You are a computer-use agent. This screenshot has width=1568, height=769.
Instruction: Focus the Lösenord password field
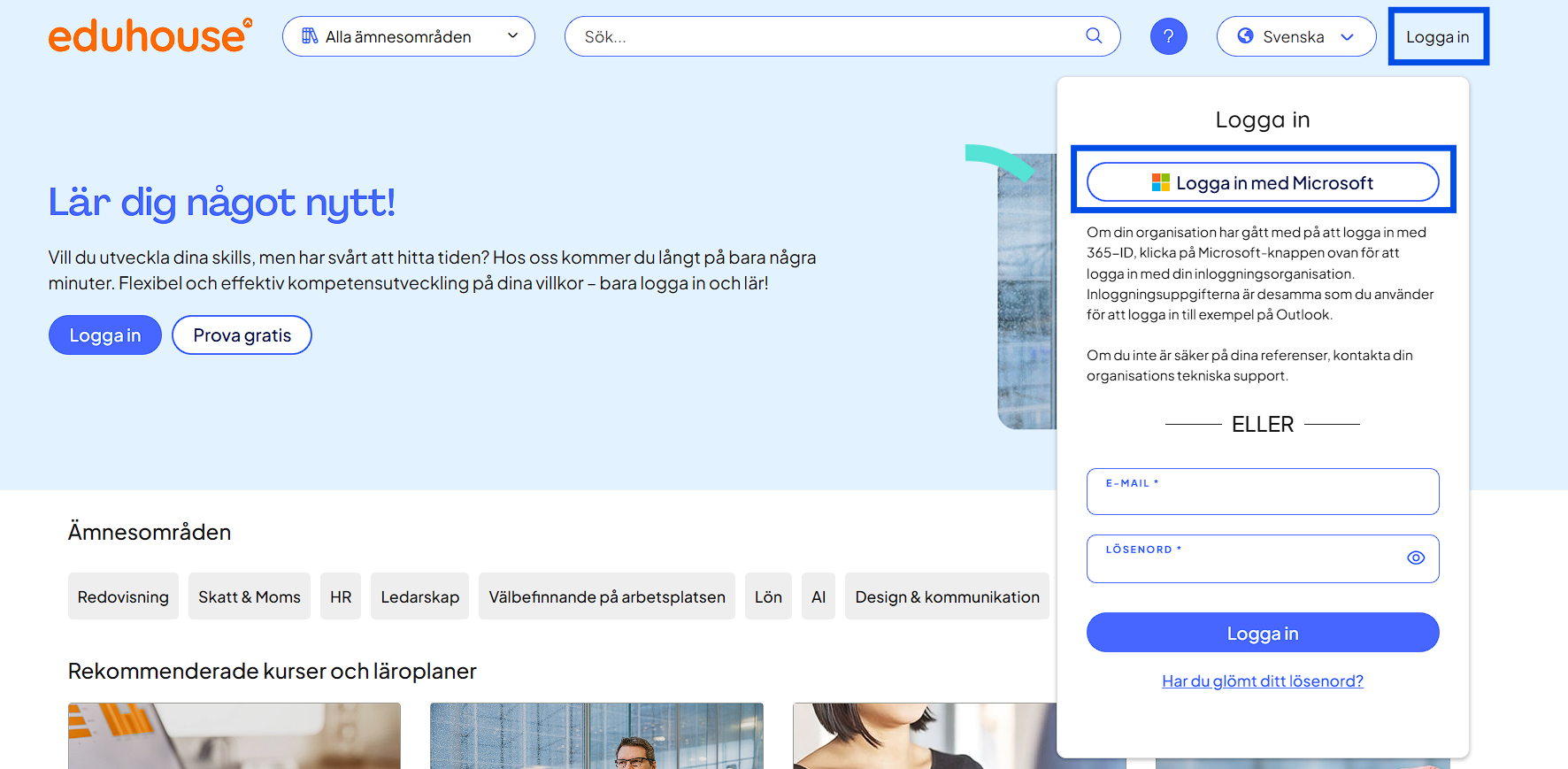click(1263, 558)
